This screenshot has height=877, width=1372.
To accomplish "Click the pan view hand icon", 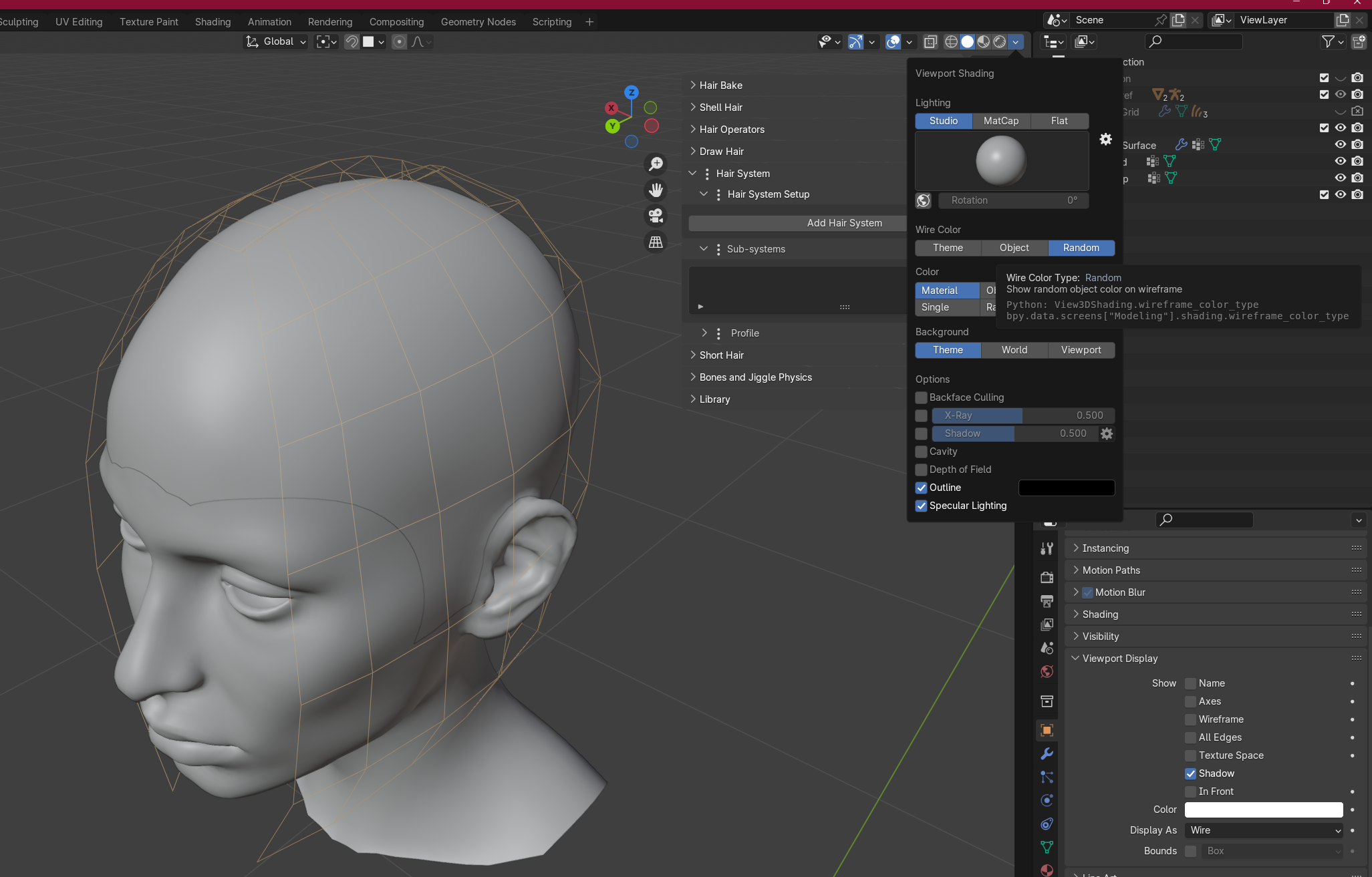I will click(x=656, y=190).
